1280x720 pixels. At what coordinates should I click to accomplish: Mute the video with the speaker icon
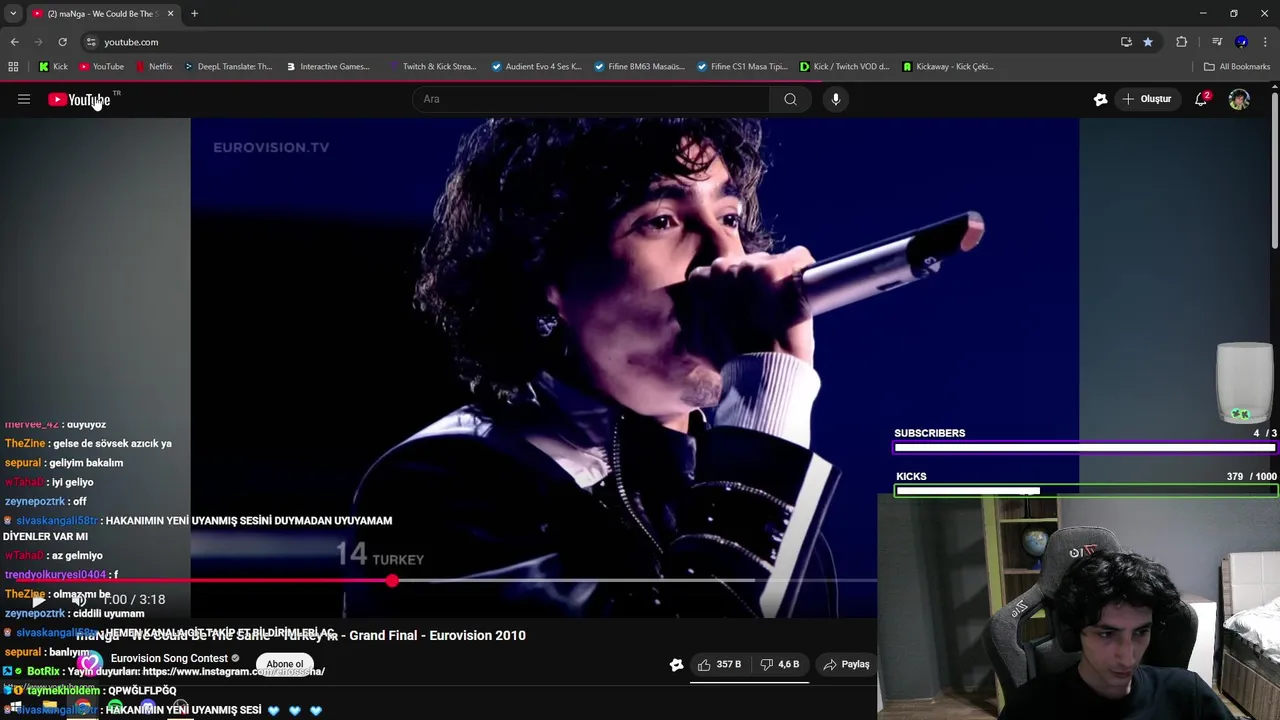[x=78, y=600]
